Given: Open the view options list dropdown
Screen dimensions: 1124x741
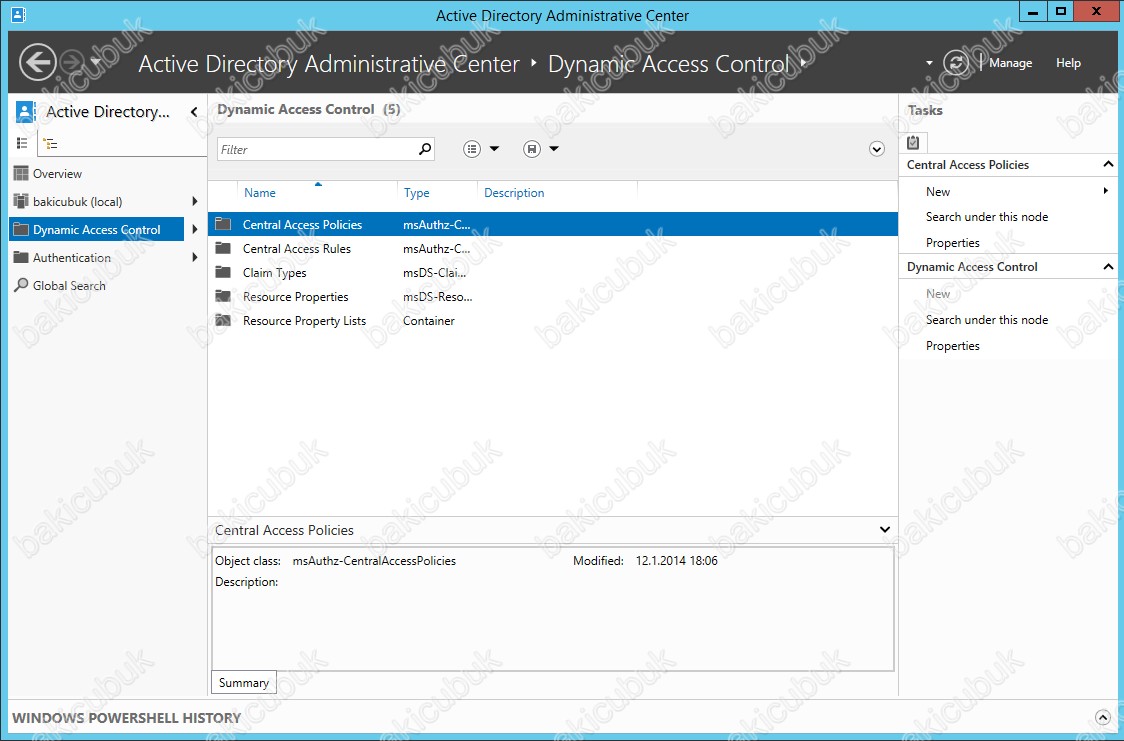Looking at the screenshot, I should pyautogui.click(x=481, y=149).
